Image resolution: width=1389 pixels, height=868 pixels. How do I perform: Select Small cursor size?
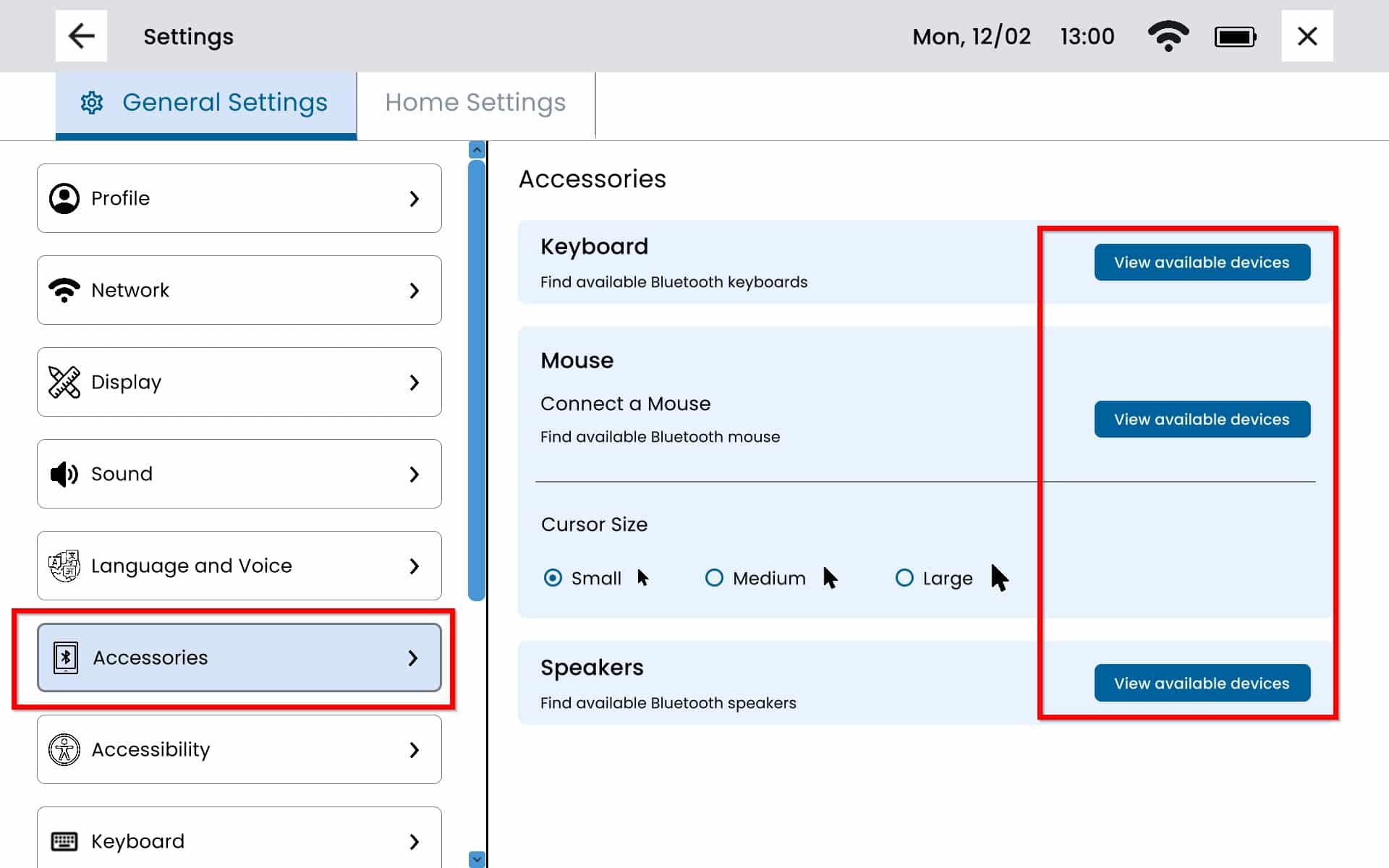point(553,578)
